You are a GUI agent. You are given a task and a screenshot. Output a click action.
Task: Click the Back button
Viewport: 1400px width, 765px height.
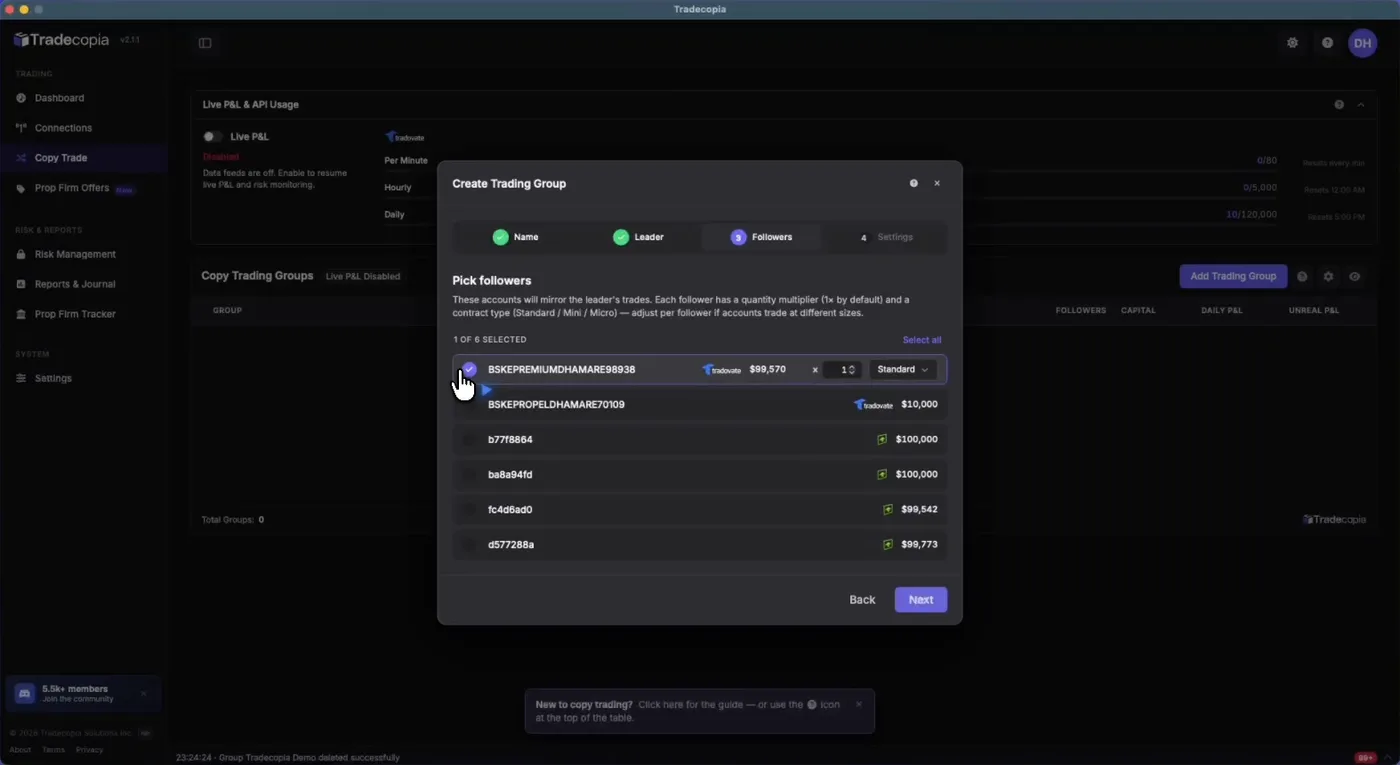(x=862, y=600)
